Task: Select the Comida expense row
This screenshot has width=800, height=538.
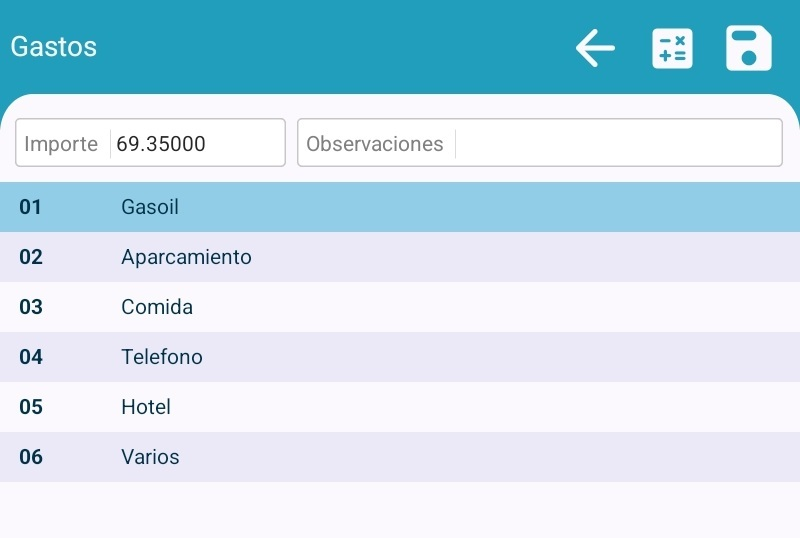Action: pyautogui.click(x=157, y=307)
